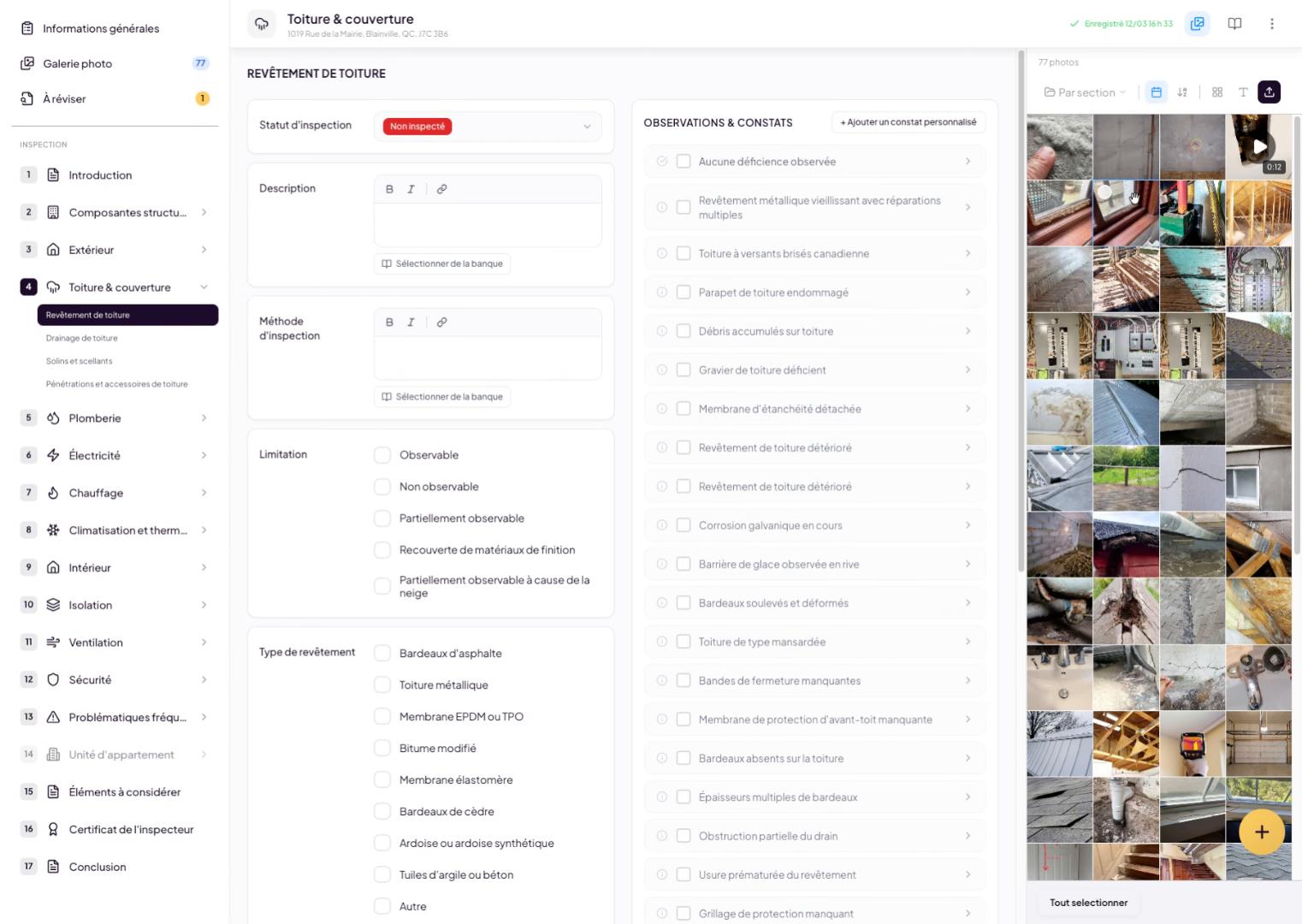The width and height of the screenshot is (1302, 924).
Task: Click Ajouter un constat personnalisé button
Action: [x=908, y=122]
